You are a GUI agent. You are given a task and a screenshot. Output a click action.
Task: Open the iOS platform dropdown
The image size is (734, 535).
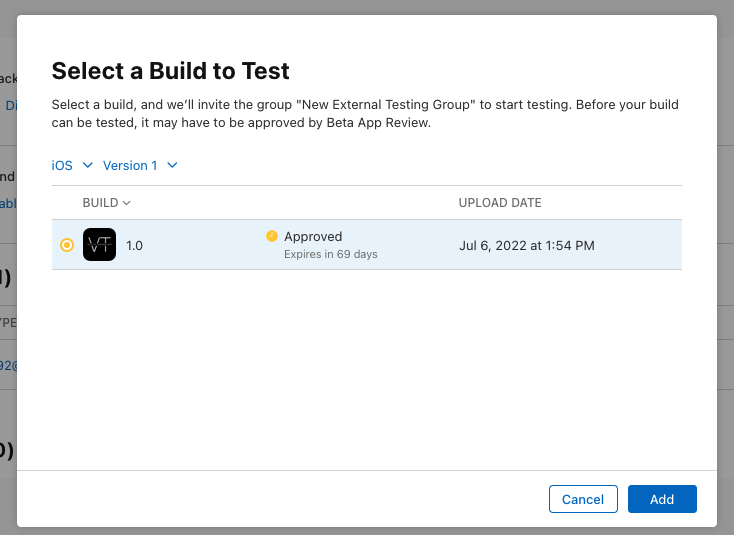coord(72,165)
